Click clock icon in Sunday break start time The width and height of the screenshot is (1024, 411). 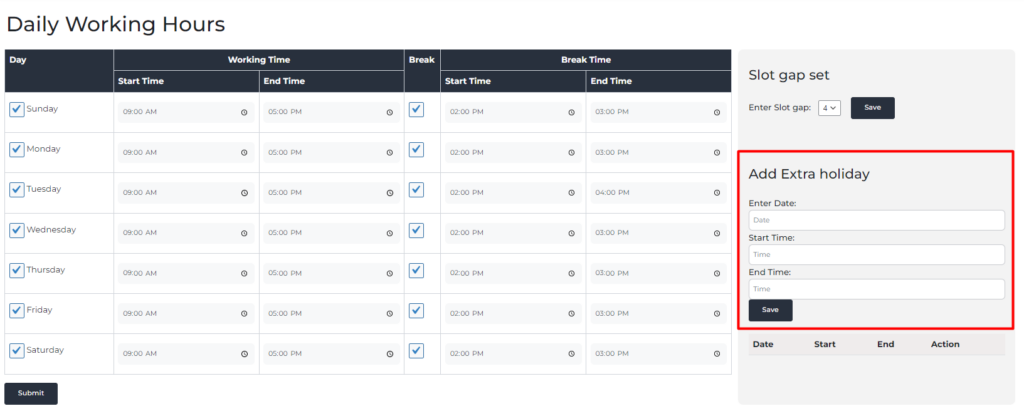pos(571,112)
